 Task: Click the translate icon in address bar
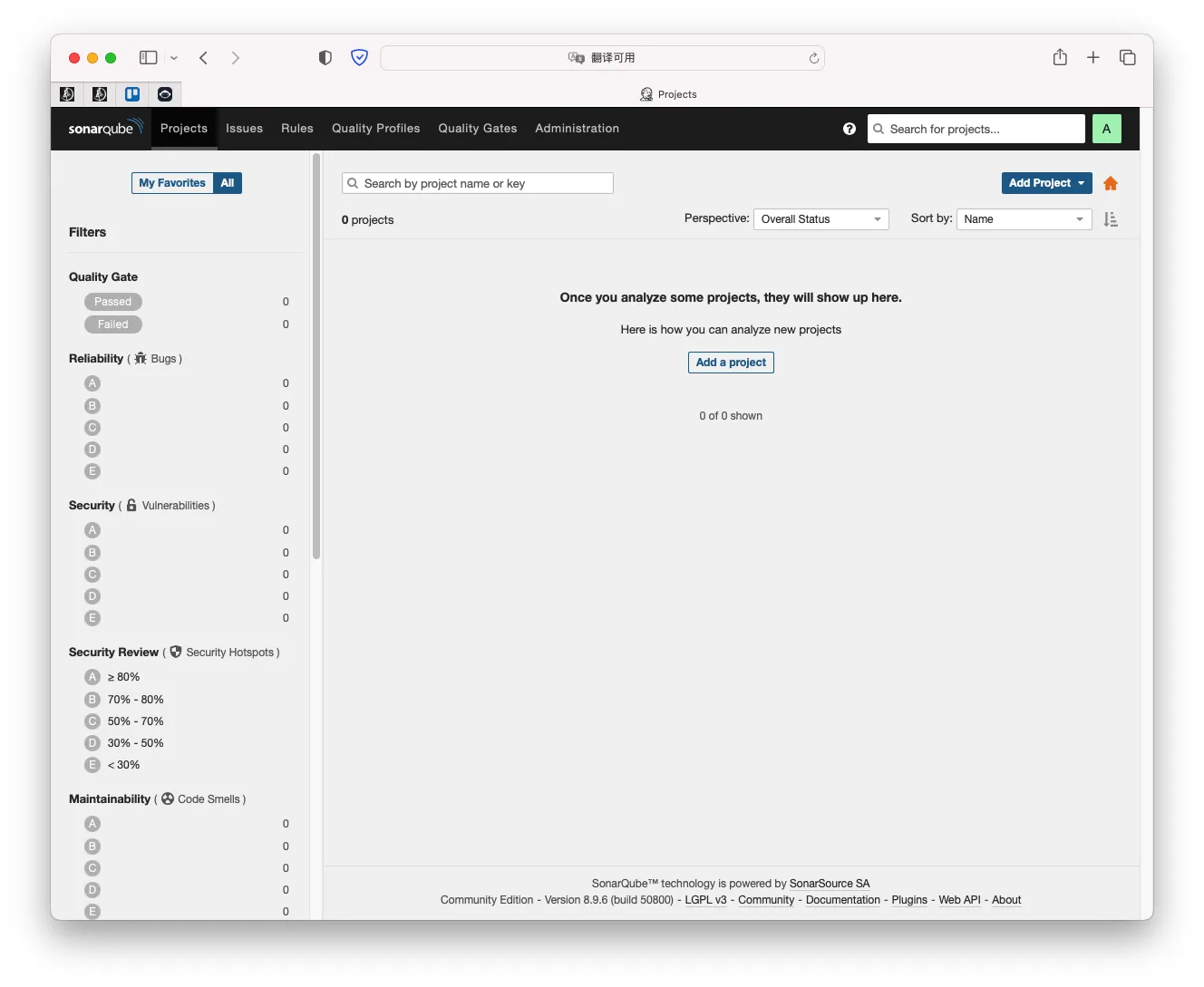[x=577, y=58]
